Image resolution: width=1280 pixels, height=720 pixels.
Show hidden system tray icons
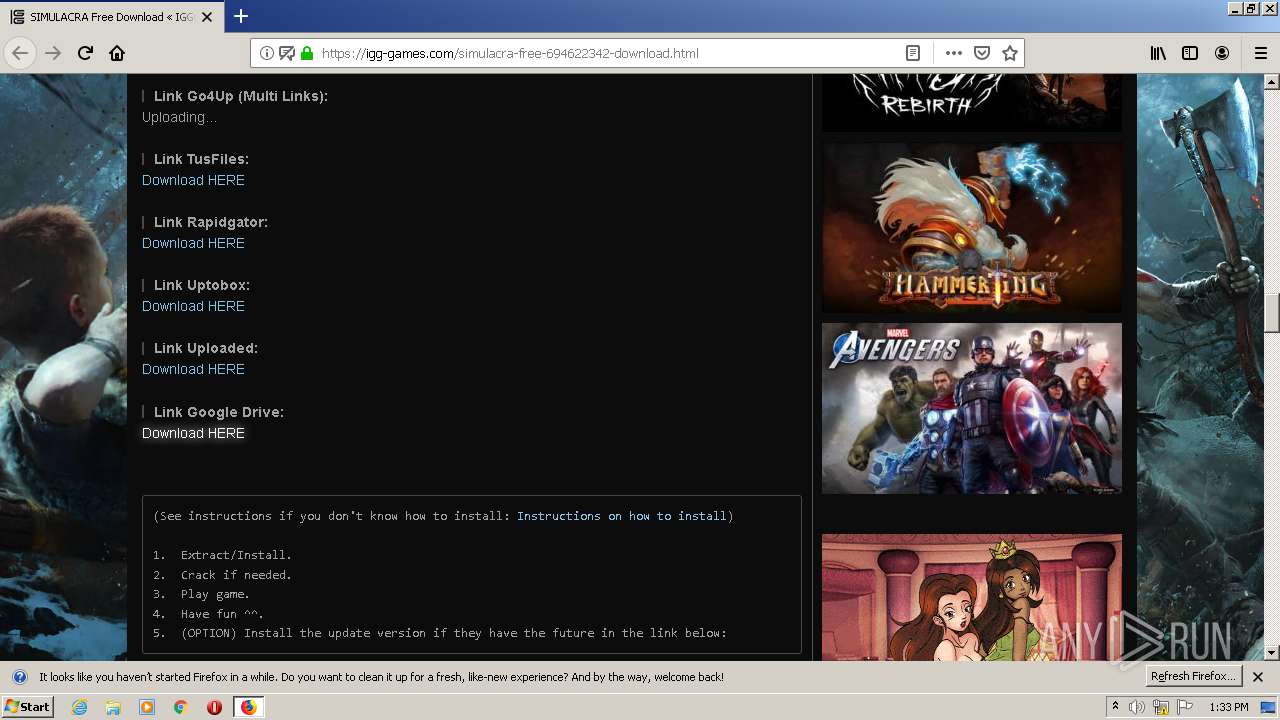click(1115, 707)
